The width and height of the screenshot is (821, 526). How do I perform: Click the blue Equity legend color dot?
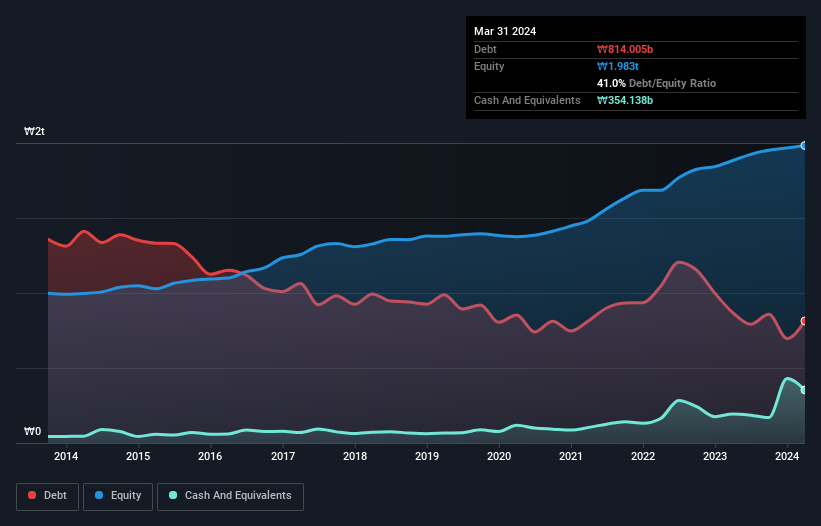[x=99, y=495]
